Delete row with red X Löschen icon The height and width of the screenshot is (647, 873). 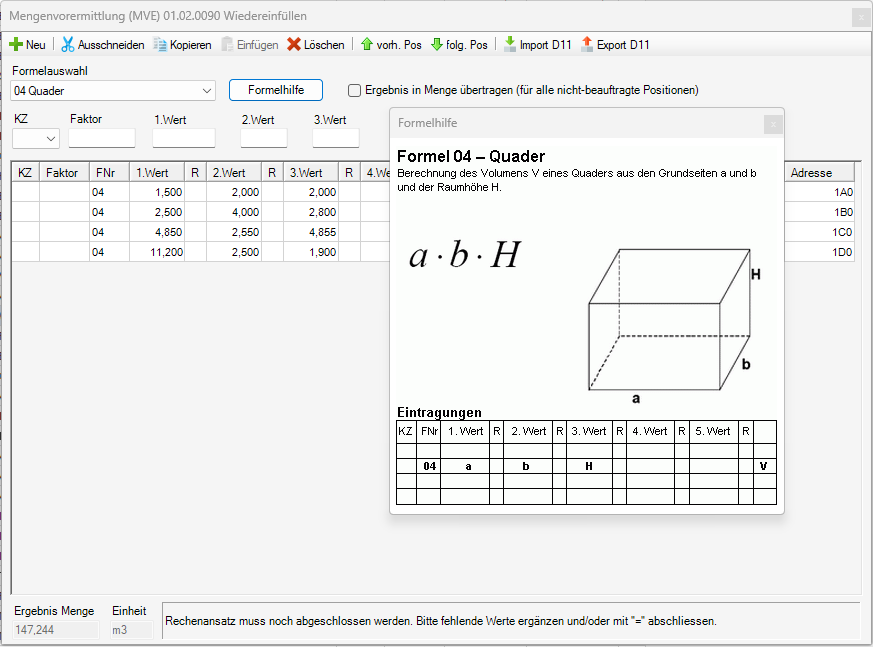coord(294,45)
